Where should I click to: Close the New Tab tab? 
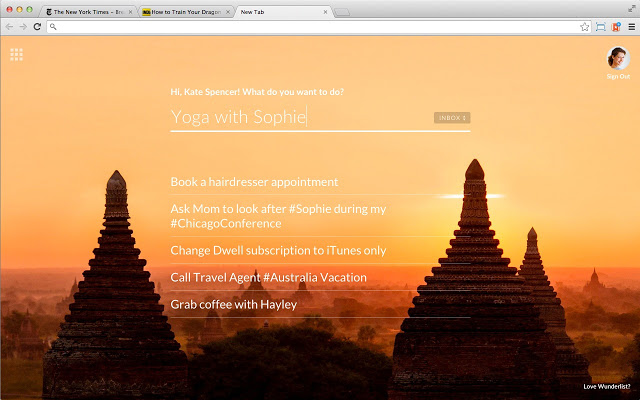click(x=325, y=12)
